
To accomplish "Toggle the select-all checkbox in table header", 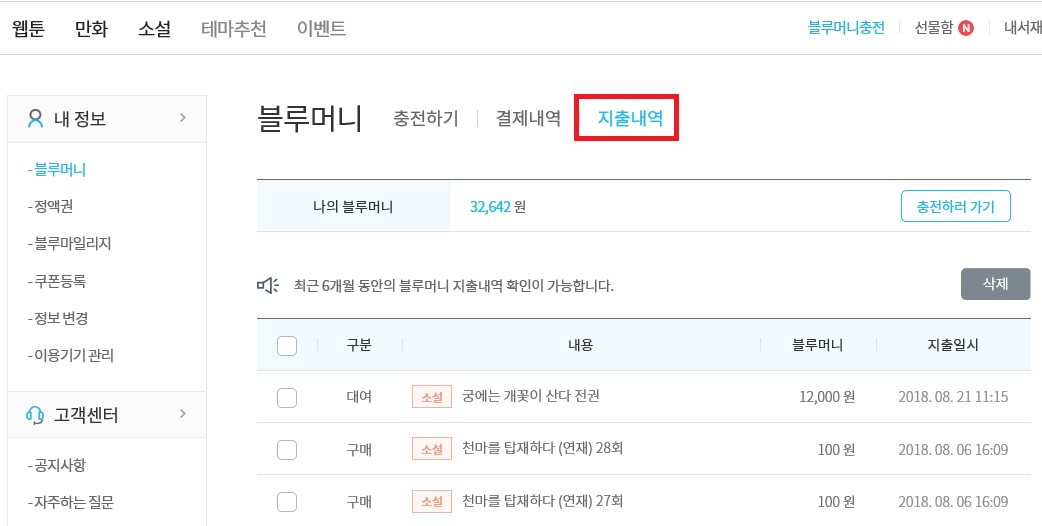I will tap(286, 345).
